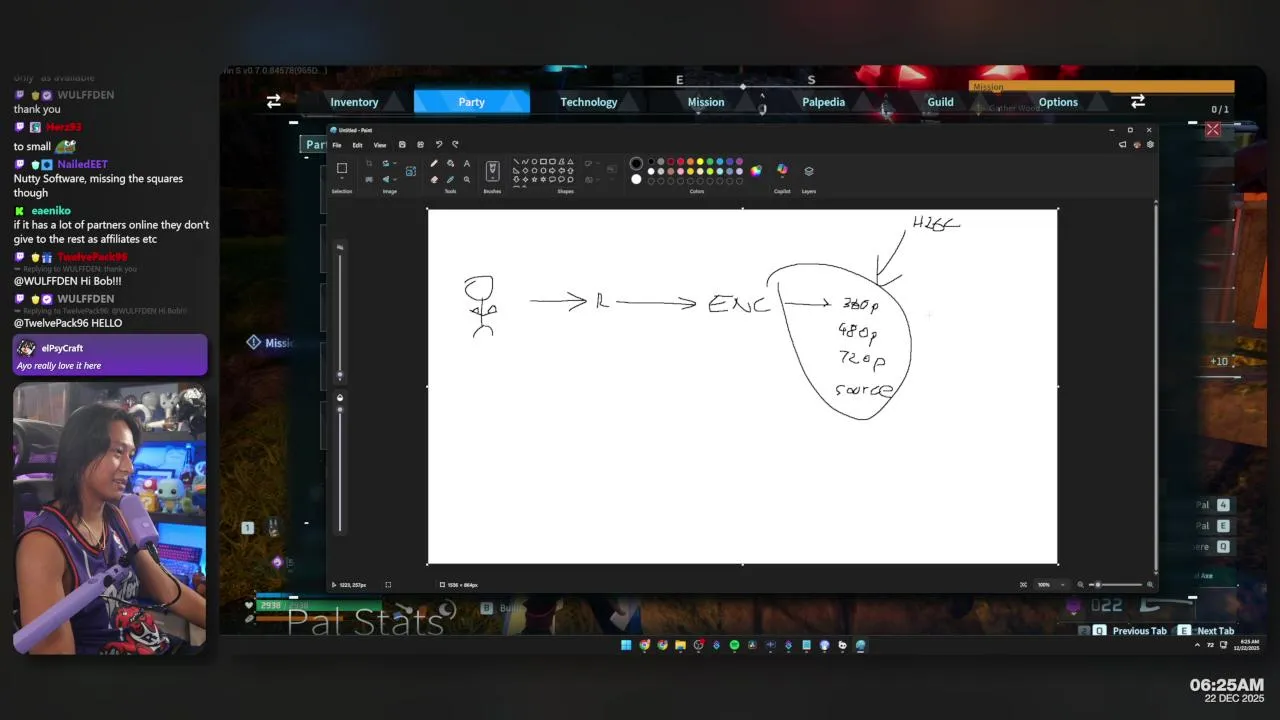Adjust the Paint zoom slider
1280x720 pixels.
pyautogui.click(x=1116, y=584)
